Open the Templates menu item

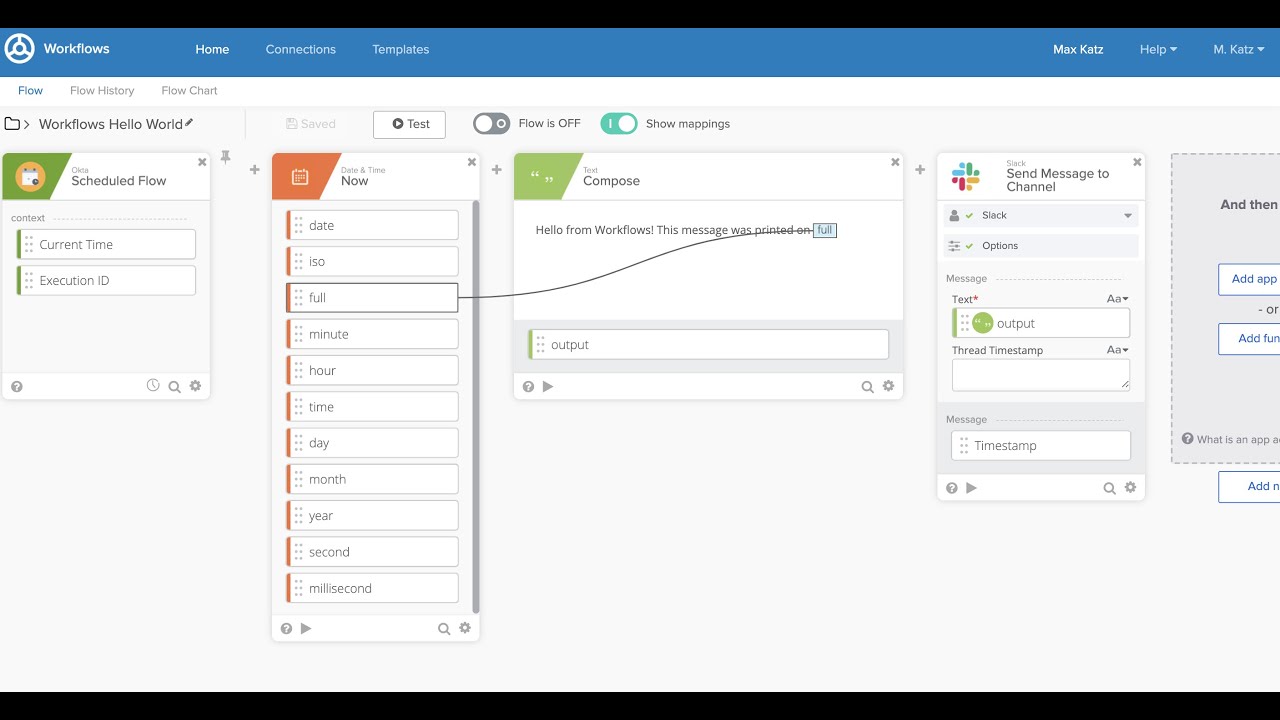point(401,49)
